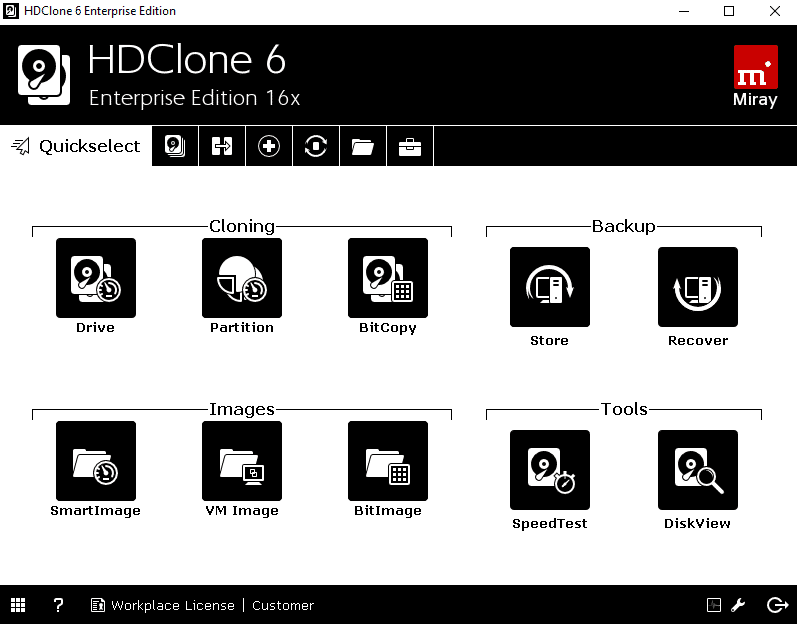Switch to the plus circle tab icon
Screen dimensions: 797x624
pyautogui.click(x=268, y=146)
